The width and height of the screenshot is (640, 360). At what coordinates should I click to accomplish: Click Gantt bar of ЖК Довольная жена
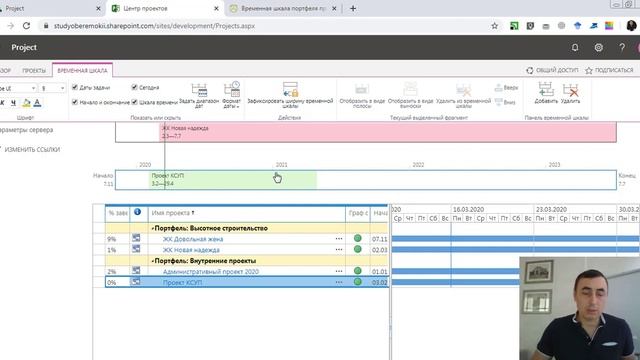point(515,239)
